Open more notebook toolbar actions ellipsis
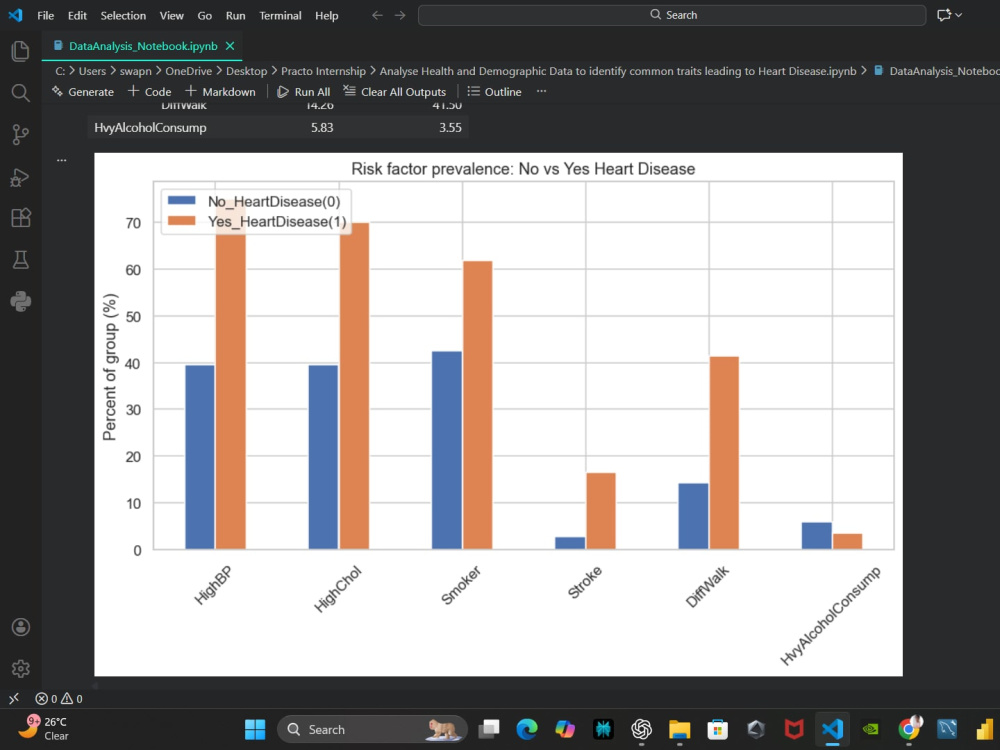The image size is (1000, 750). point(541,91)
